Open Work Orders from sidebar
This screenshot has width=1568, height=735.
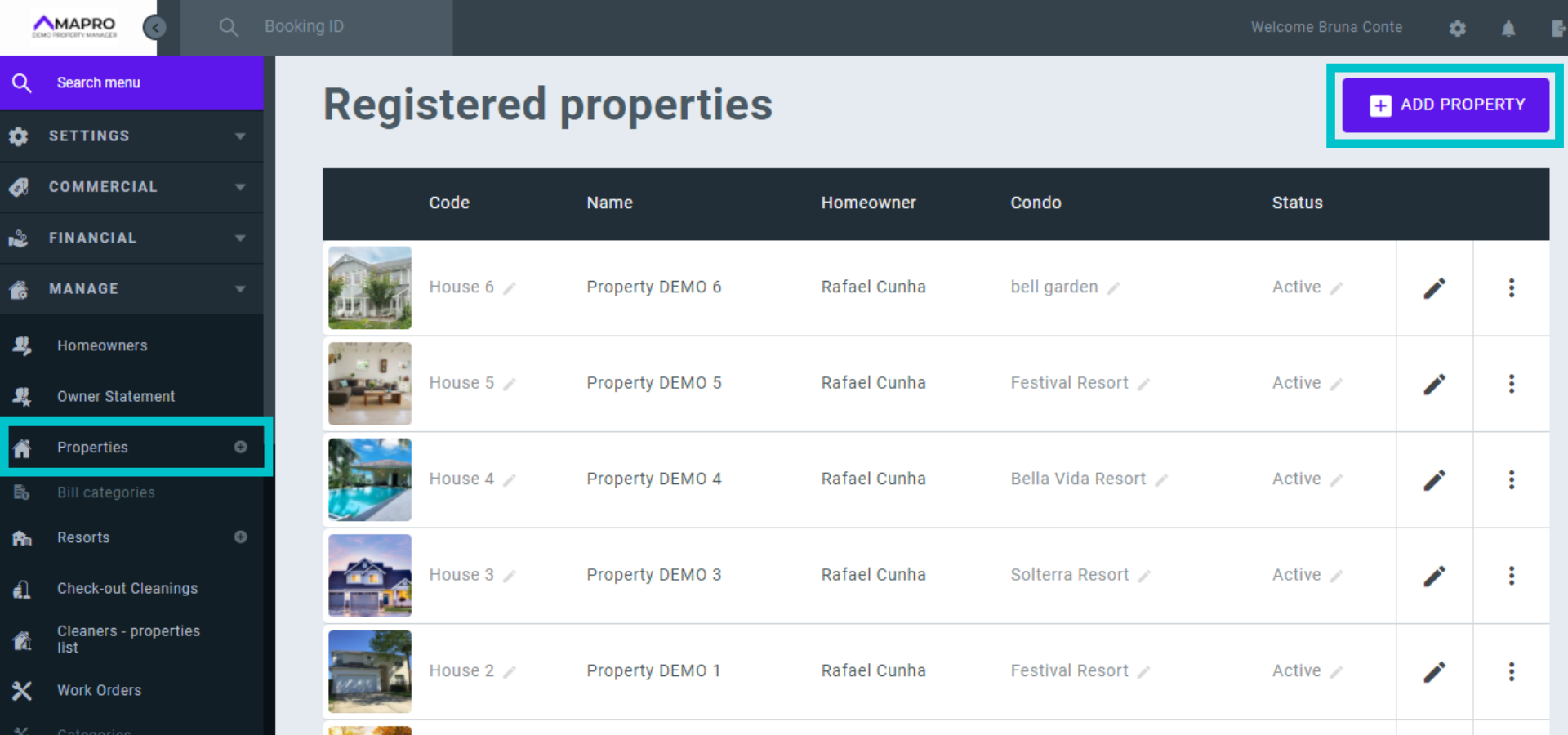point(99,691)
